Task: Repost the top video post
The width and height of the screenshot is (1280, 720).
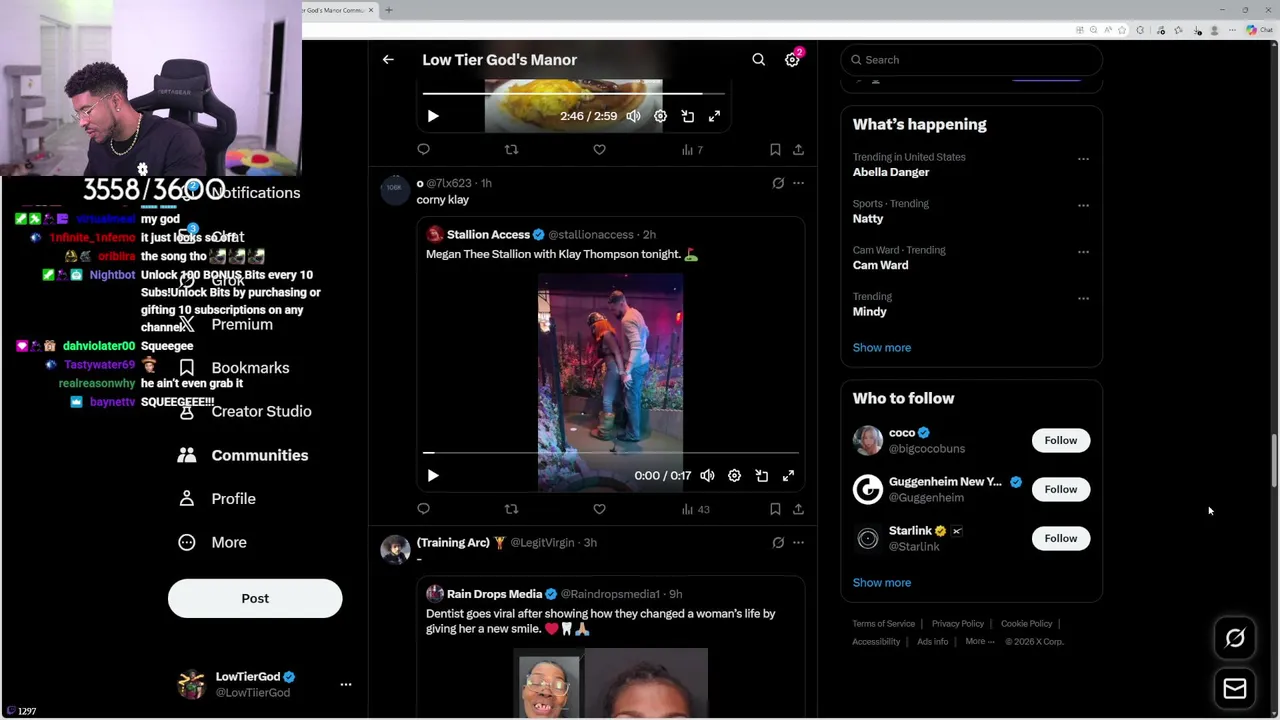Action: point(512,149)
